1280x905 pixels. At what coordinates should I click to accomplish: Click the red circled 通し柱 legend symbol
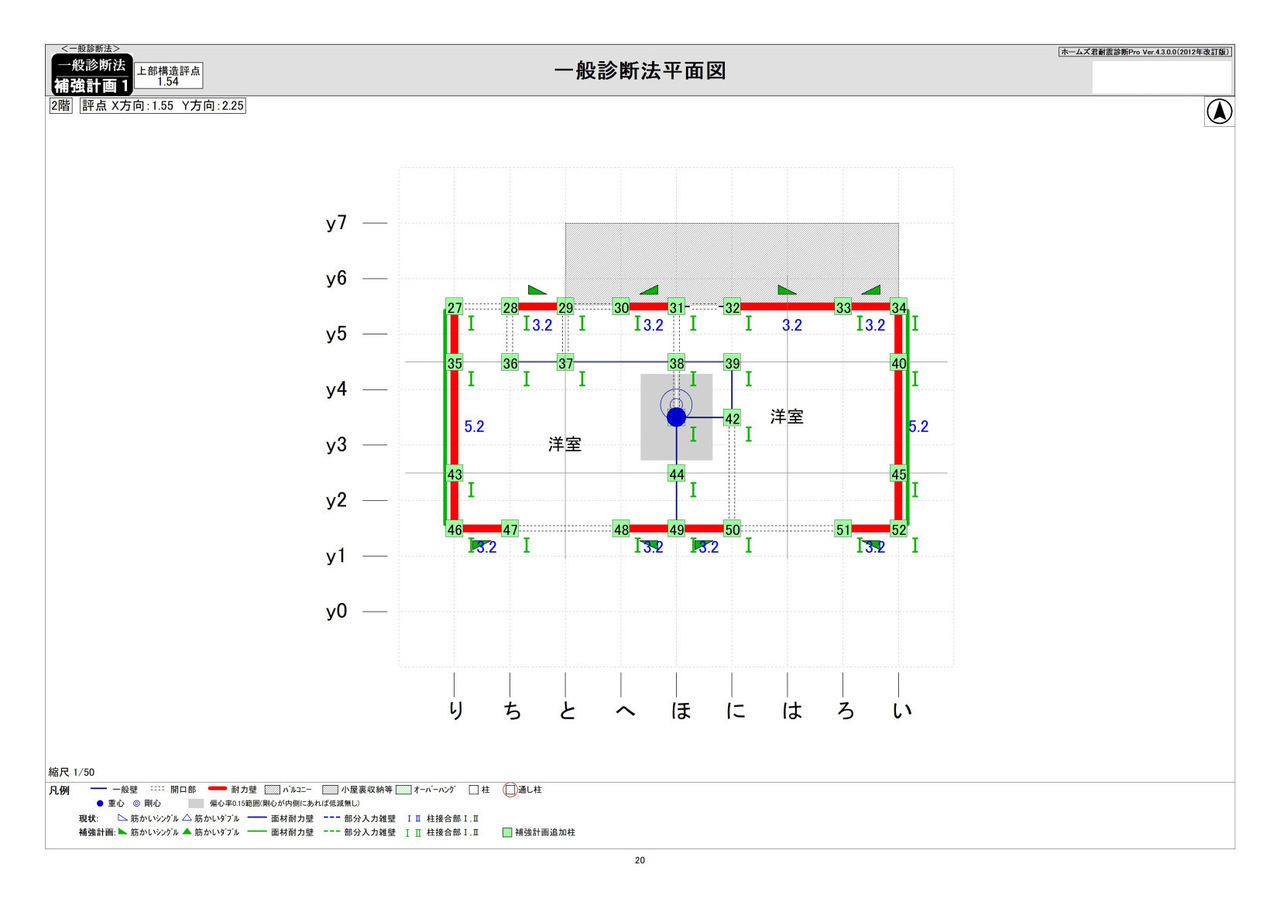510,790
